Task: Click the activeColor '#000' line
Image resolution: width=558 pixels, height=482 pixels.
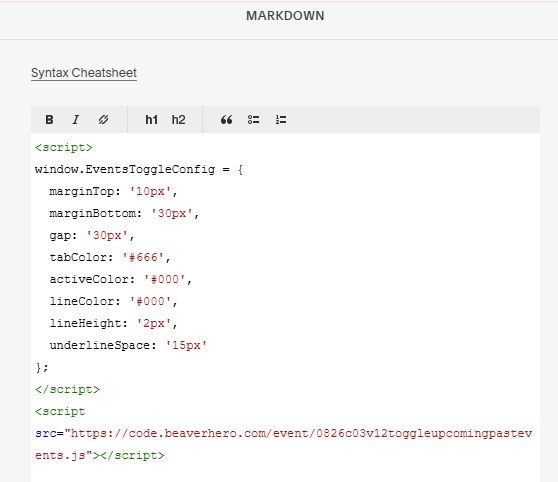Action: pyautogui.click(x=121, y=279)
